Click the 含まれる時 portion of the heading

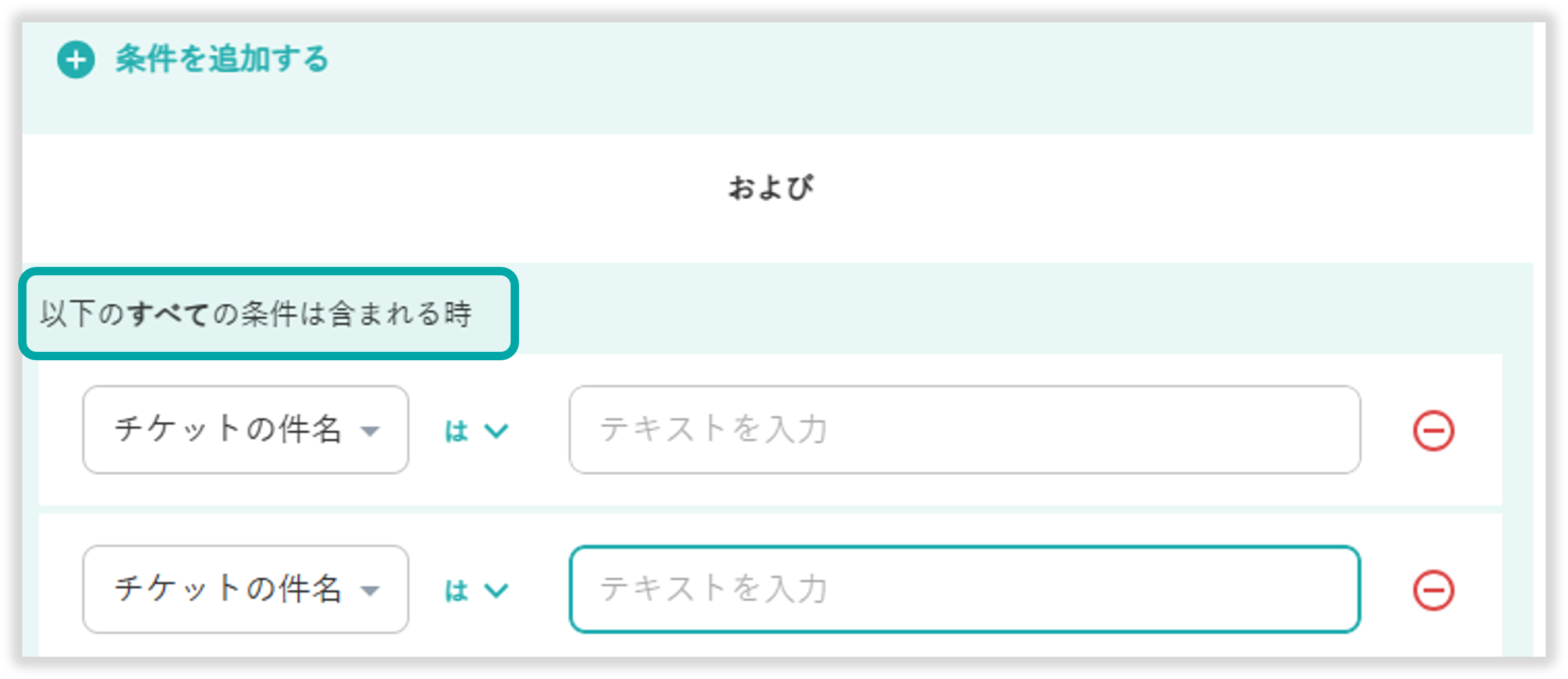pyautogui.click(x=400, y=314)
